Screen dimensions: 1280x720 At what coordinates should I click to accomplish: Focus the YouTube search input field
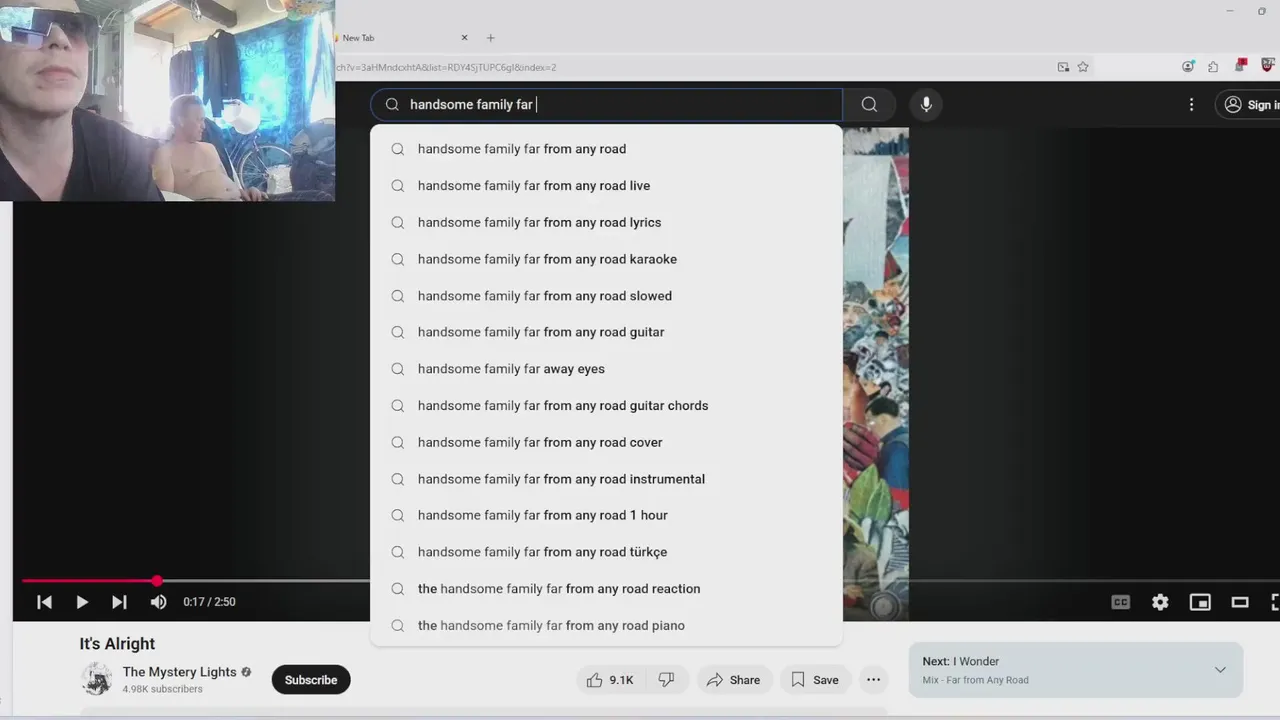[x=606, y=104]
